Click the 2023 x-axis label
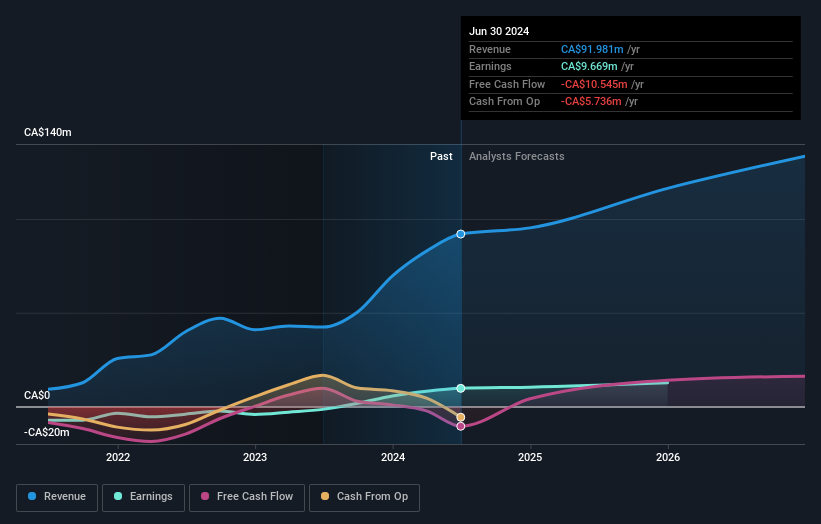 click(255, 458)
